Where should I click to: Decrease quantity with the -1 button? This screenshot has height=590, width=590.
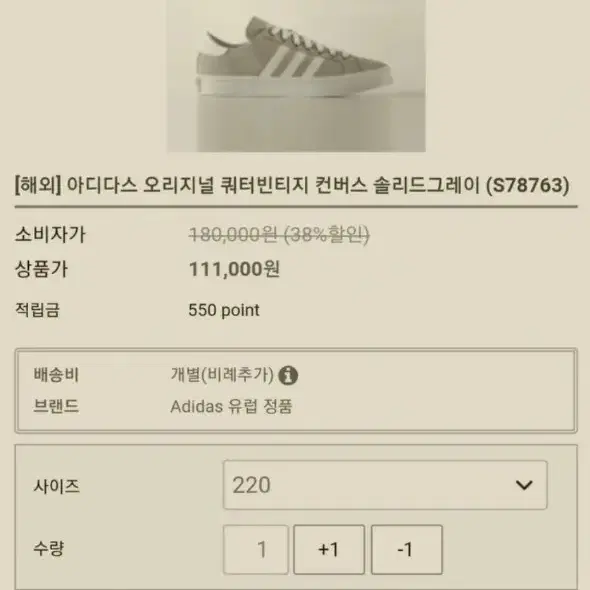(406, 549)
